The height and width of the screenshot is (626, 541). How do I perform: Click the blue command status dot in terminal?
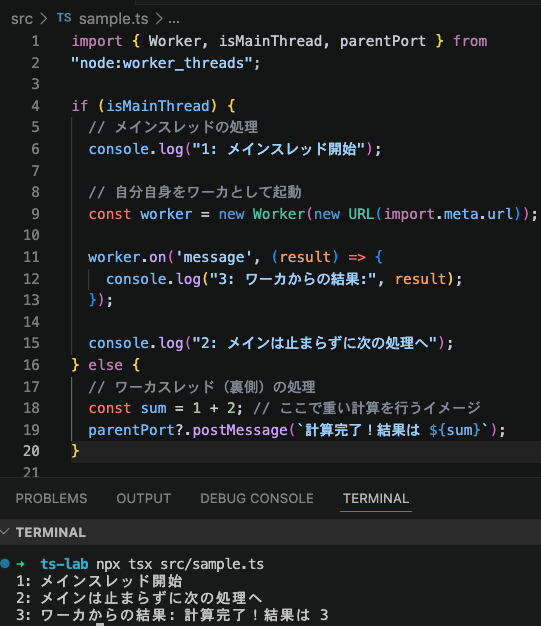pyautogui.click(x=5, y=564)
